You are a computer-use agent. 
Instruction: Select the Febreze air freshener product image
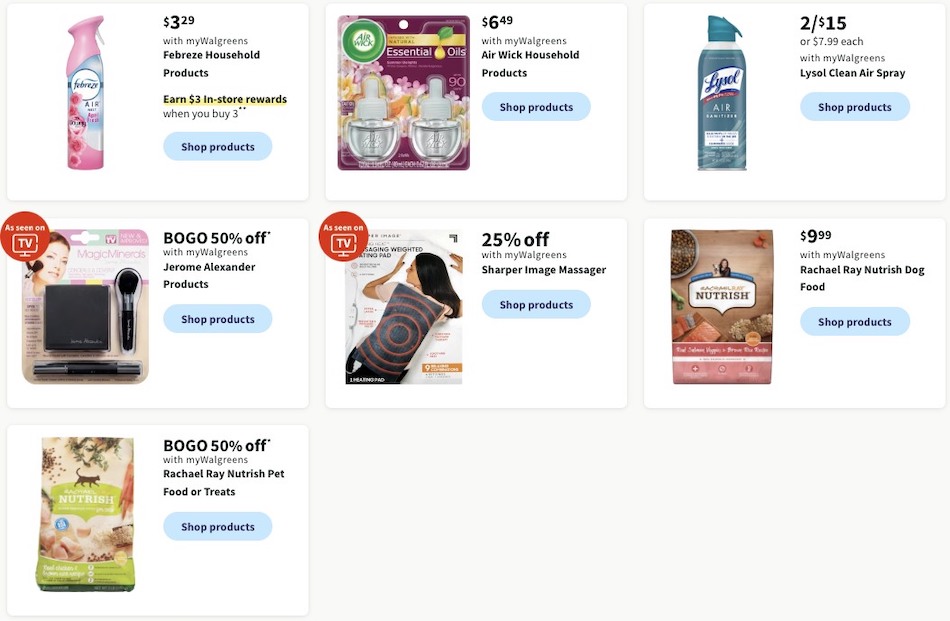85,91
